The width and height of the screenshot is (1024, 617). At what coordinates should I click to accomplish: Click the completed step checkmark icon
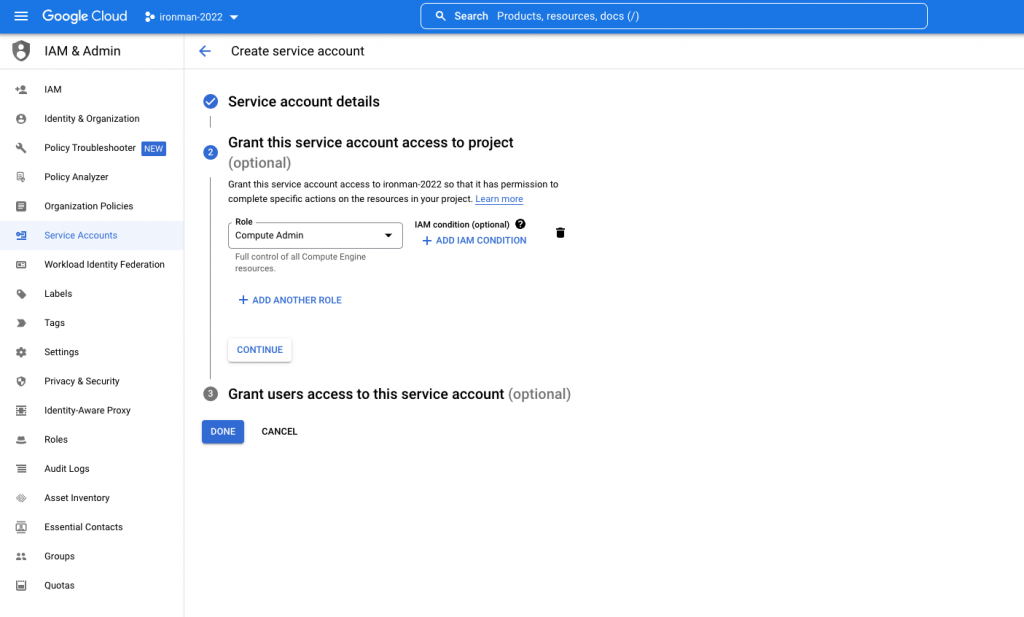[x=210, y=101]
